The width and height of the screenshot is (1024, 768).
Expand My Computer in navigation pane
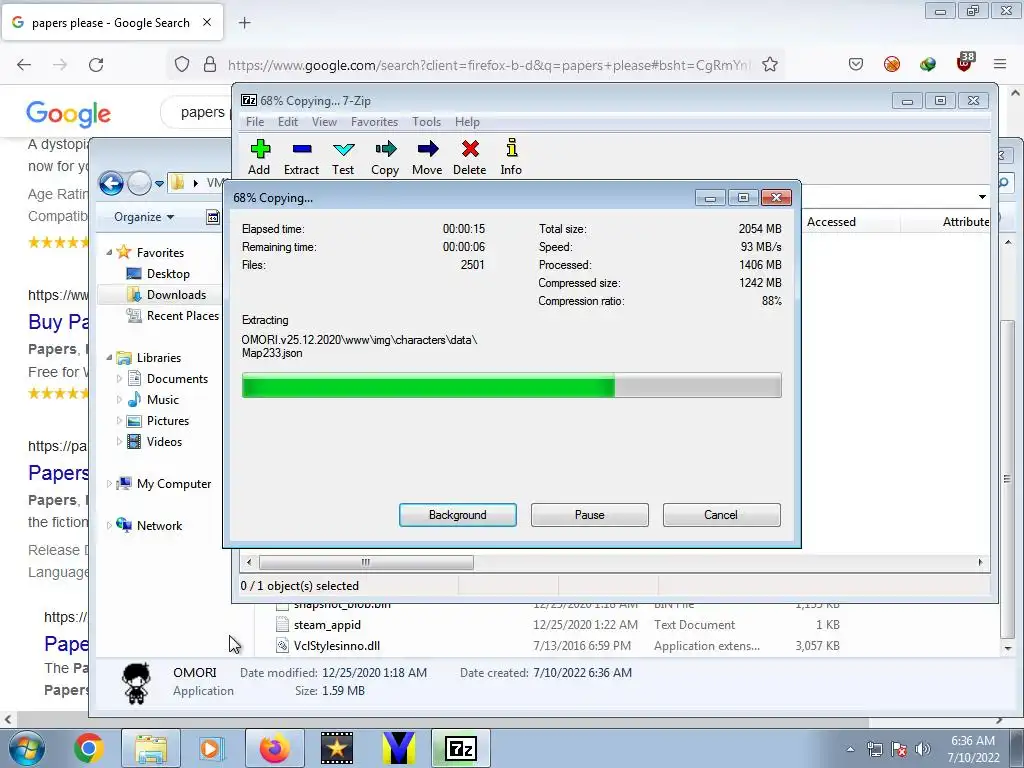coord(109,484)
